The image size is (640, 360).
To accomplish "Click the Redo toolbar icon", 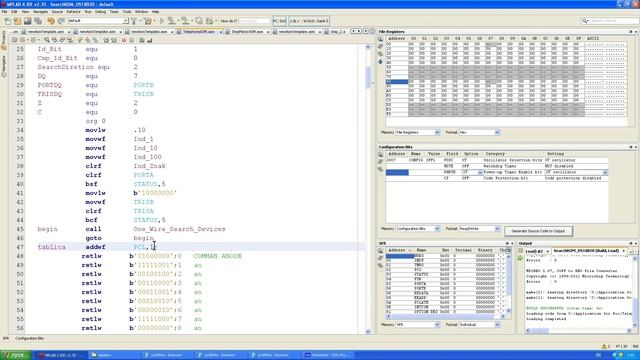I will [61, 21].
